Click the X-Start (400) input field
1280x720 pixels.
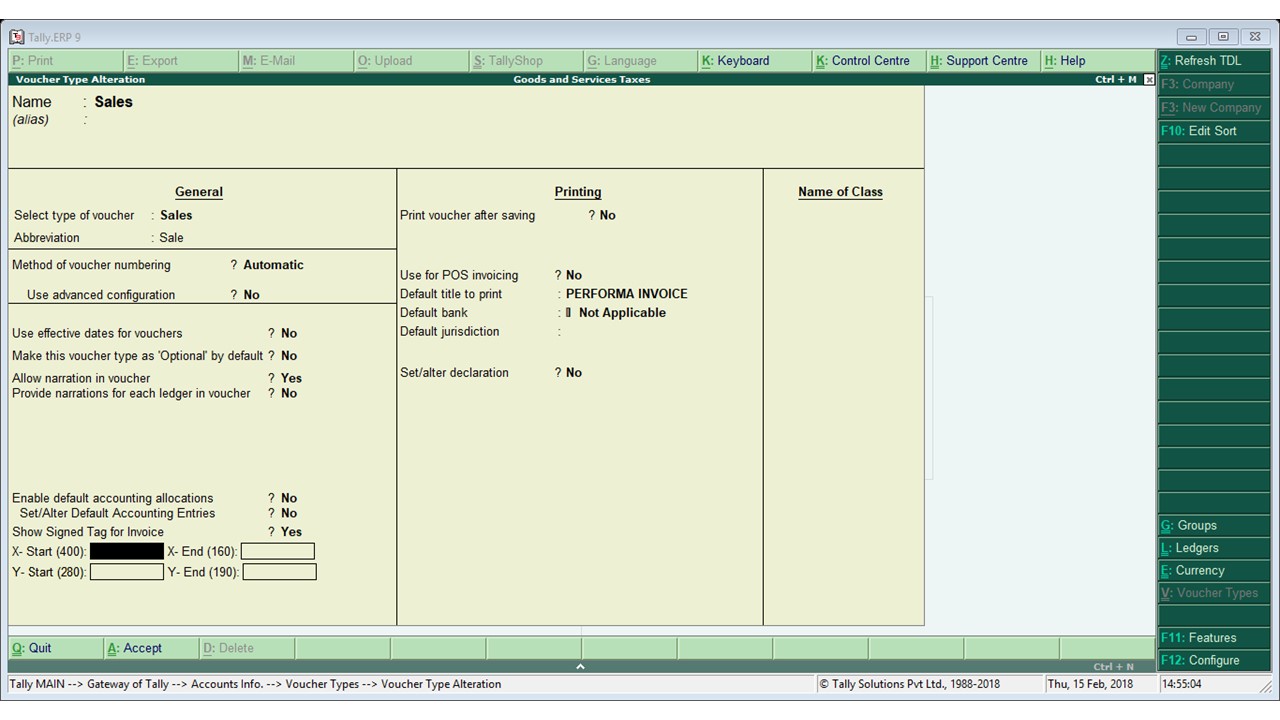[x=126, y=551]
